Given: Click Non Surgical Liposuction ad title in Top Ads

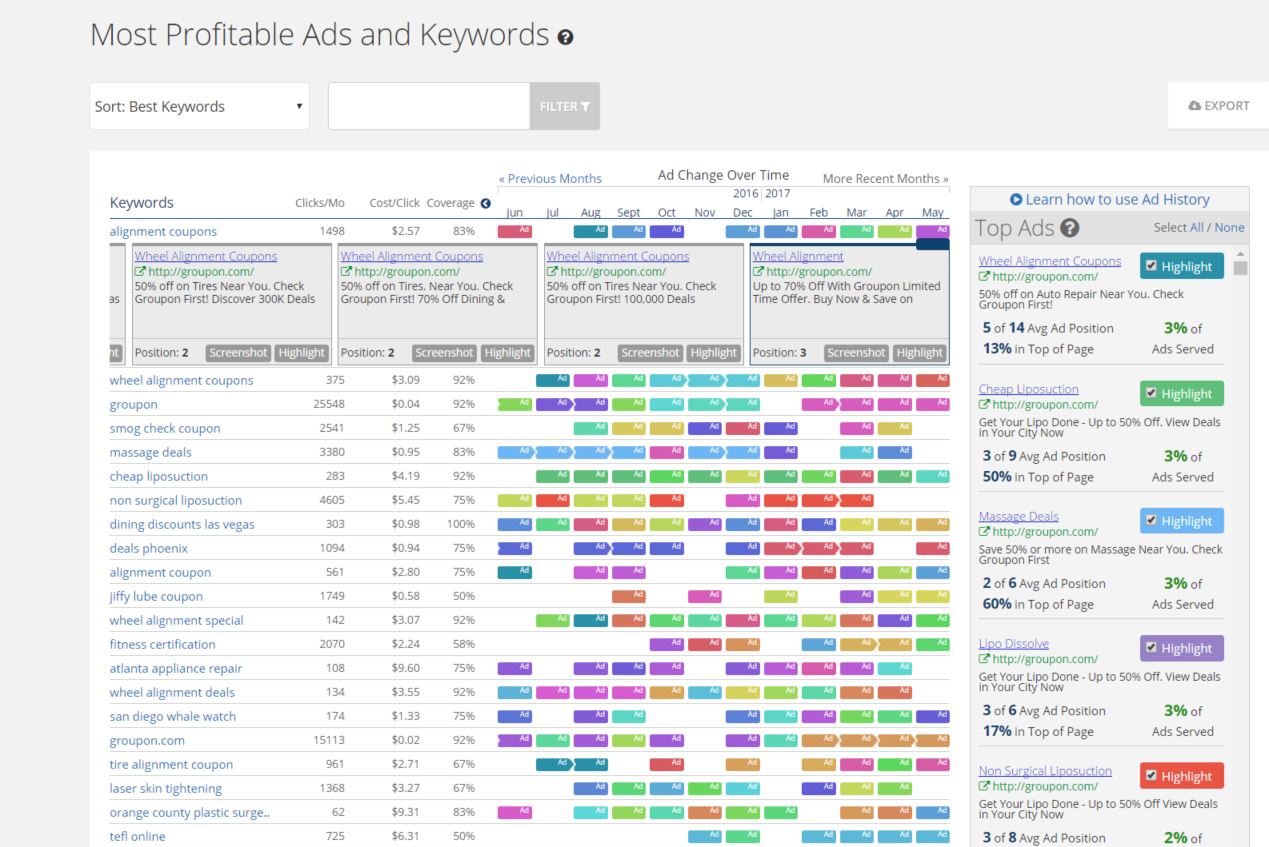Looking at the screenshot, I should pyautogui.click(x=1045, y=771).
